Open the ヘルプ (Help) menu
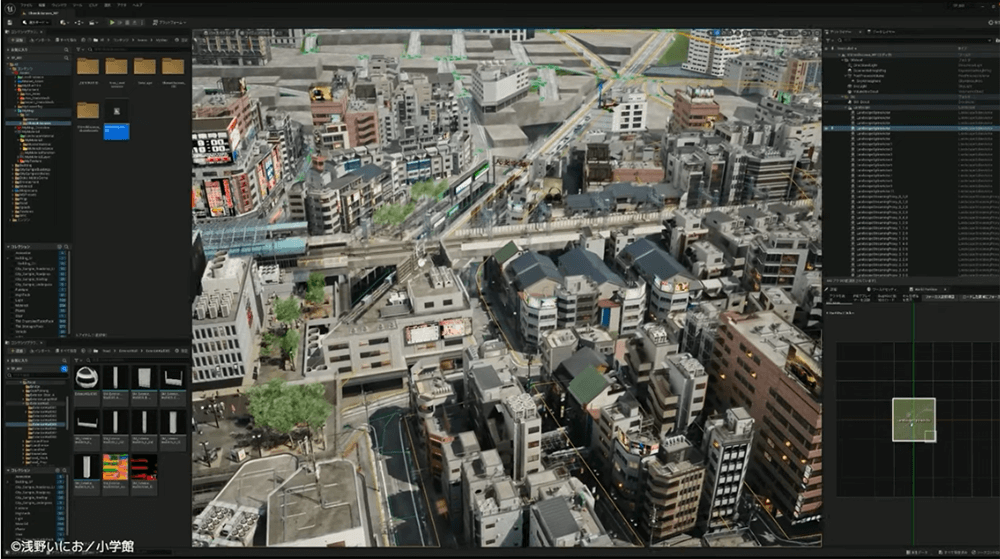The width and height of the screenshot is (1000, 559). click(x=138, y=5)
